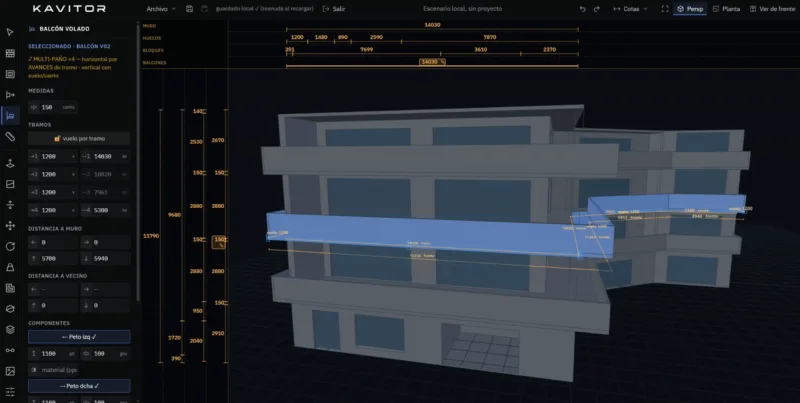The image size is (800, 403).
Task: Edit tramo 1 avance field 14030
Action: pyautogui.click(x=105, y=157)
